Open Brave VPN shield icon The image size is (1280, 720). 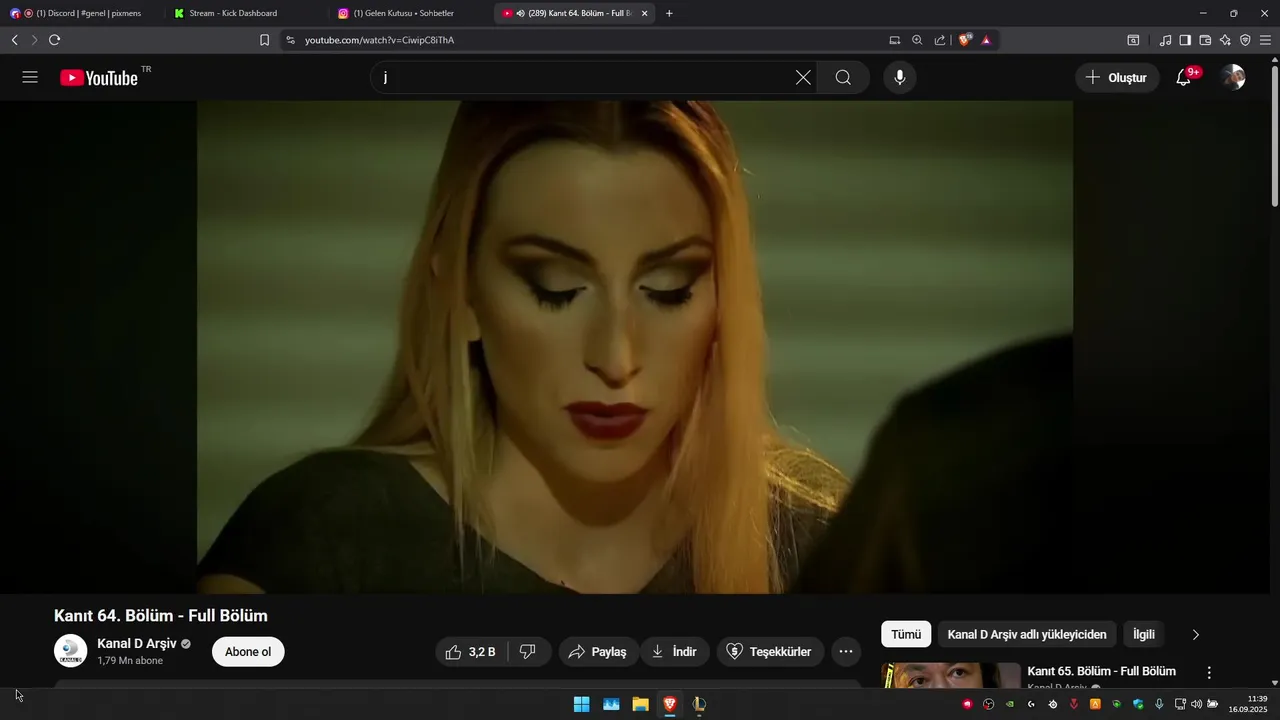coord(1245,40)
